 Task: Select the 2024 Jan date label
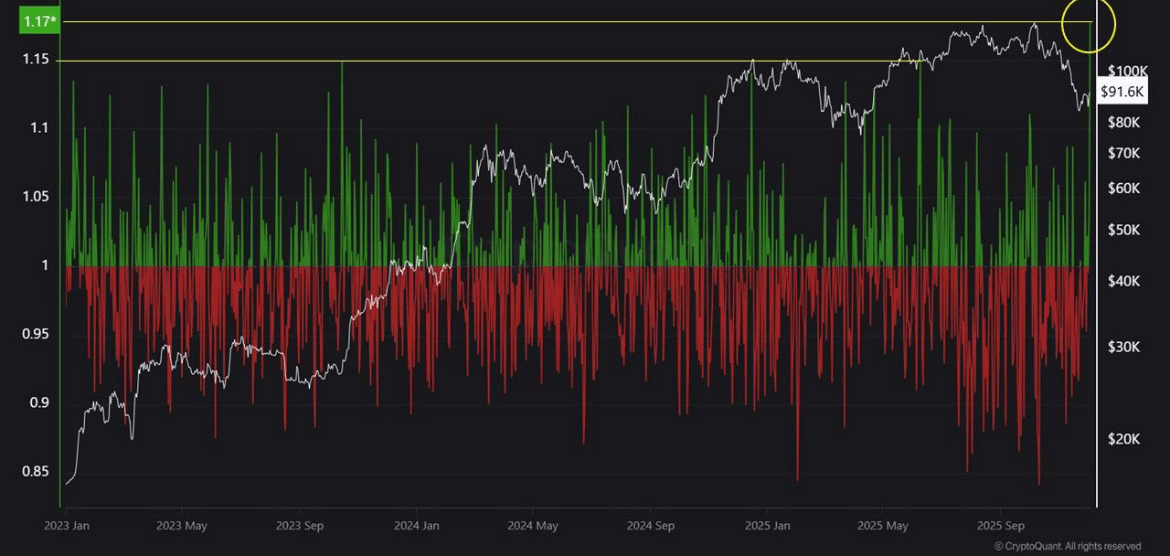[416, 525]
